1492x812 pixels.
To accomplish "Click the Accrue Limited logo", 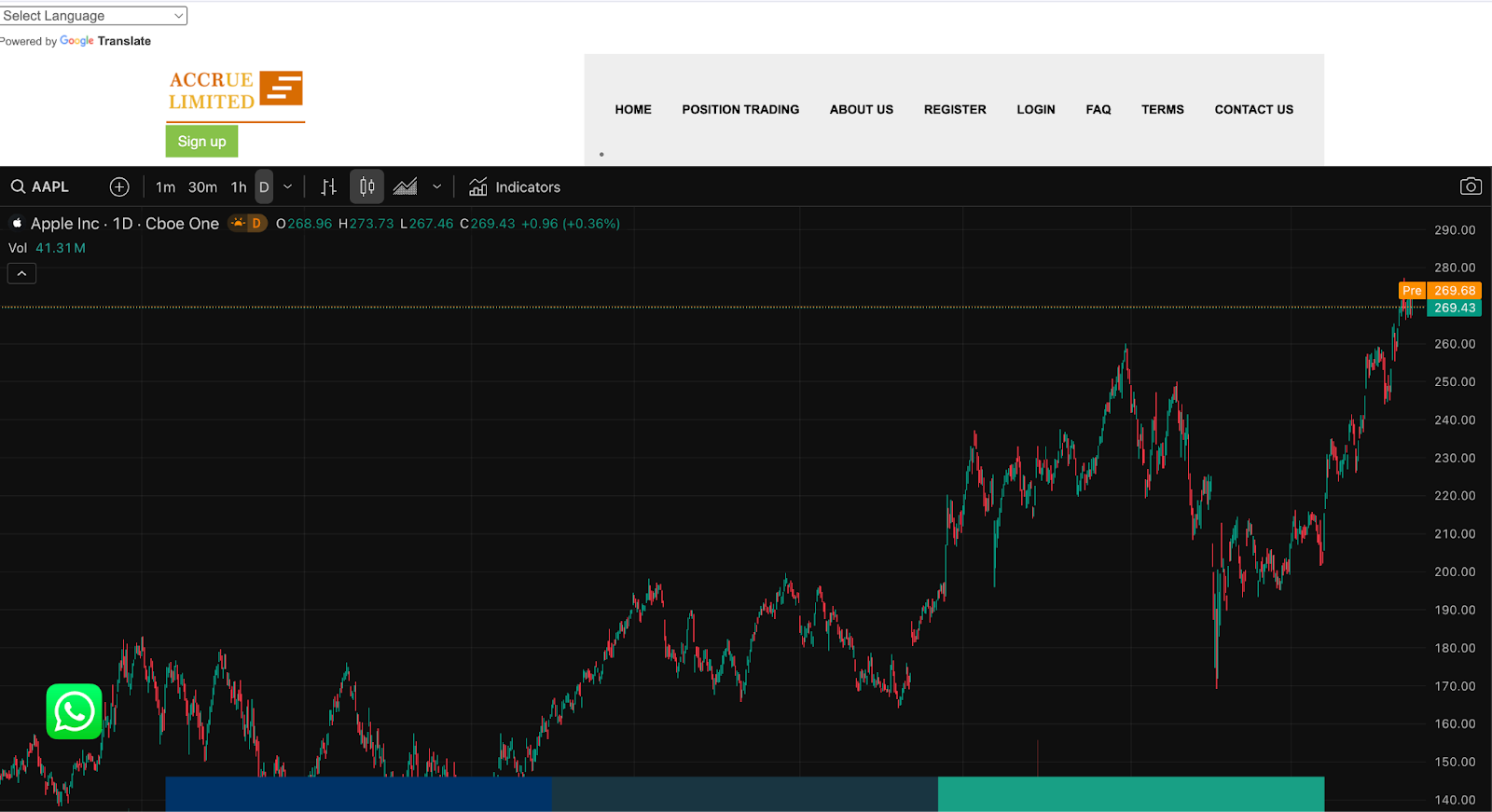I will click(235, 92).
